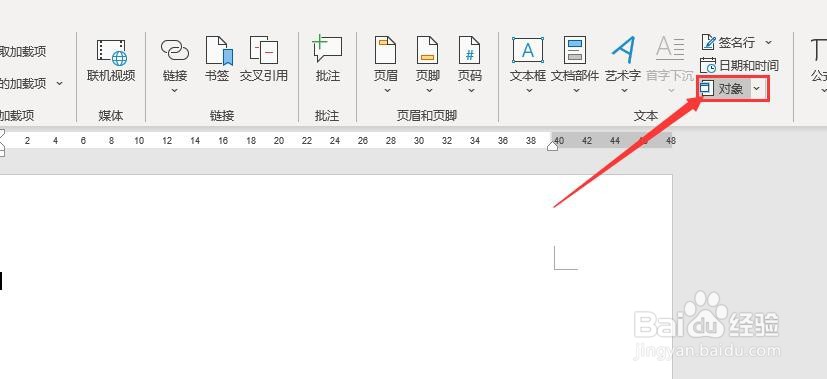The height and width of the screenshot is (379, 827).
Task: Click inside the blank document page
Action: coord(336,277)
